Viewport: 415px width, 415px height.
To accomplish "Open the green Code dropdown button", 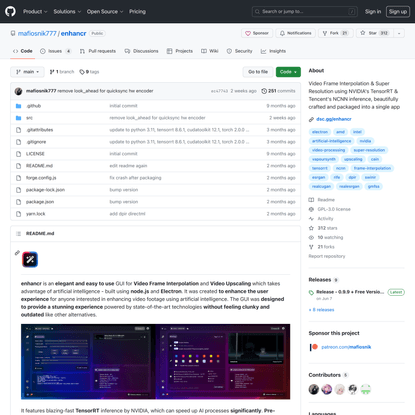I will pos(288,72).
